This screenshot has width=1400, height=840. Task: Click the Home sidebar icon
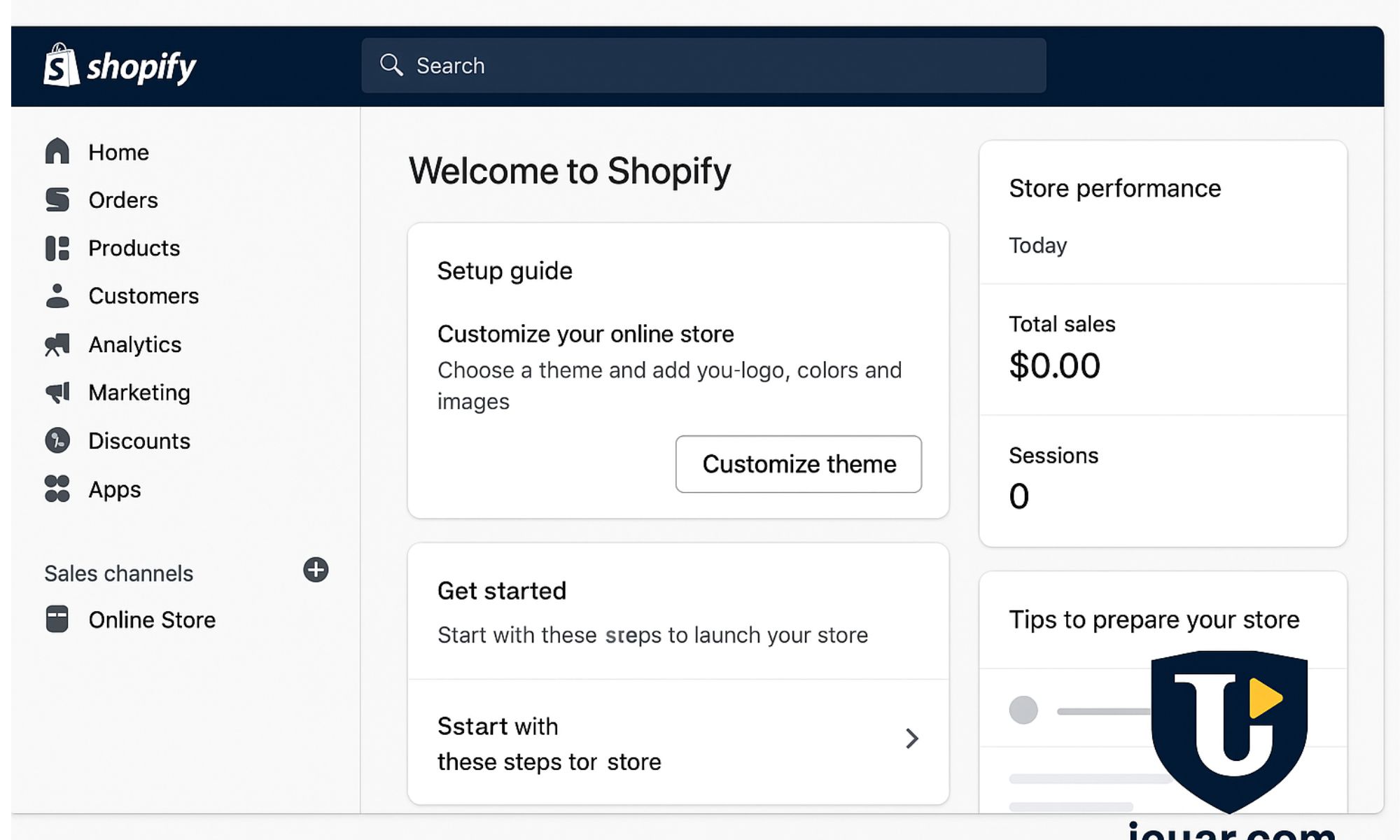click(57, 151)
